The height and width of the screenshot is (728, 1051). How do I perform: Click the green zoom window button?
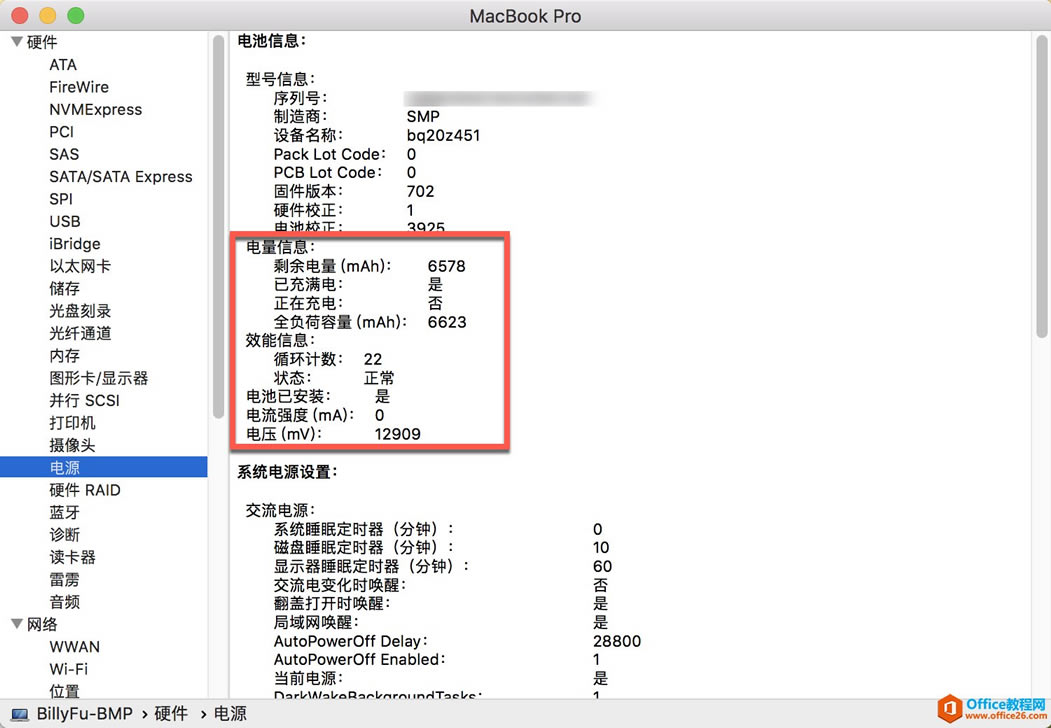click(76, 15)
